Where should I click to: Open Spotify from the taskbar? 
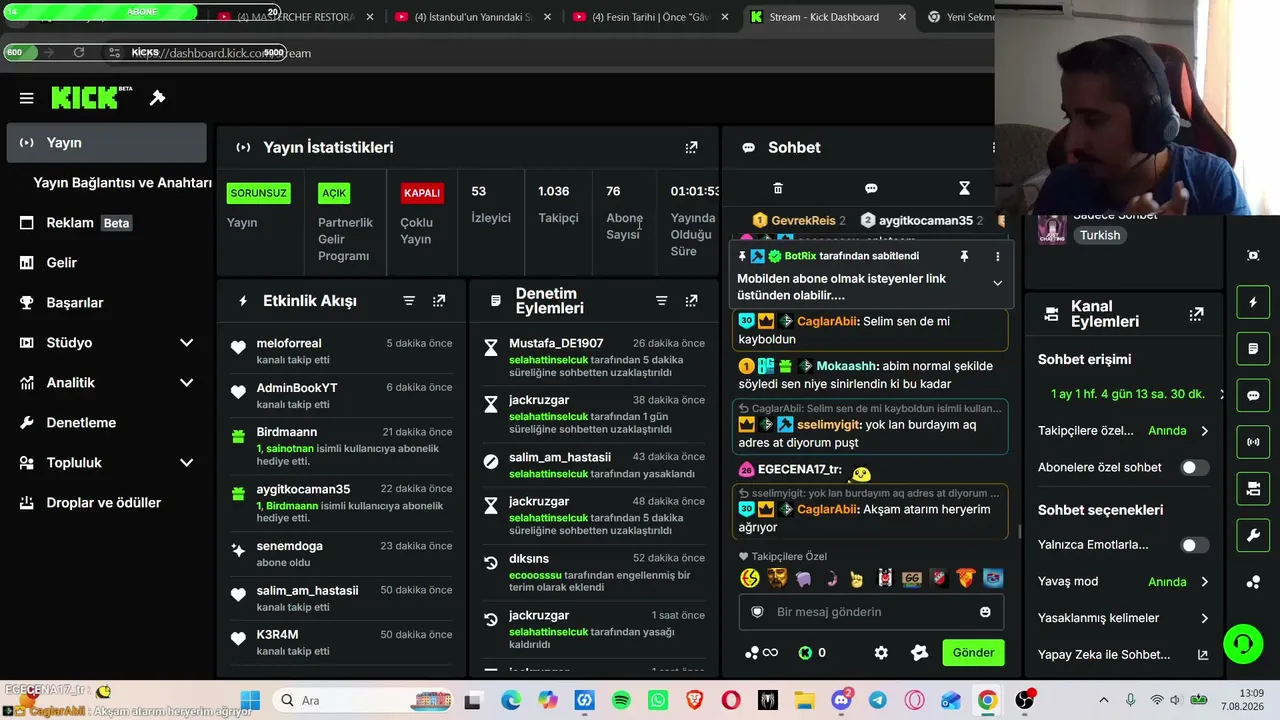[x=620, y=701]
